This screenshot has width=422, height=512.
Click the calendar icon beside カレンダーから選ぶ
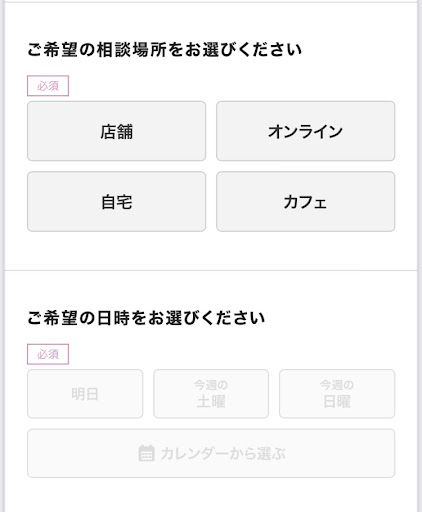[x=146, y=453]
